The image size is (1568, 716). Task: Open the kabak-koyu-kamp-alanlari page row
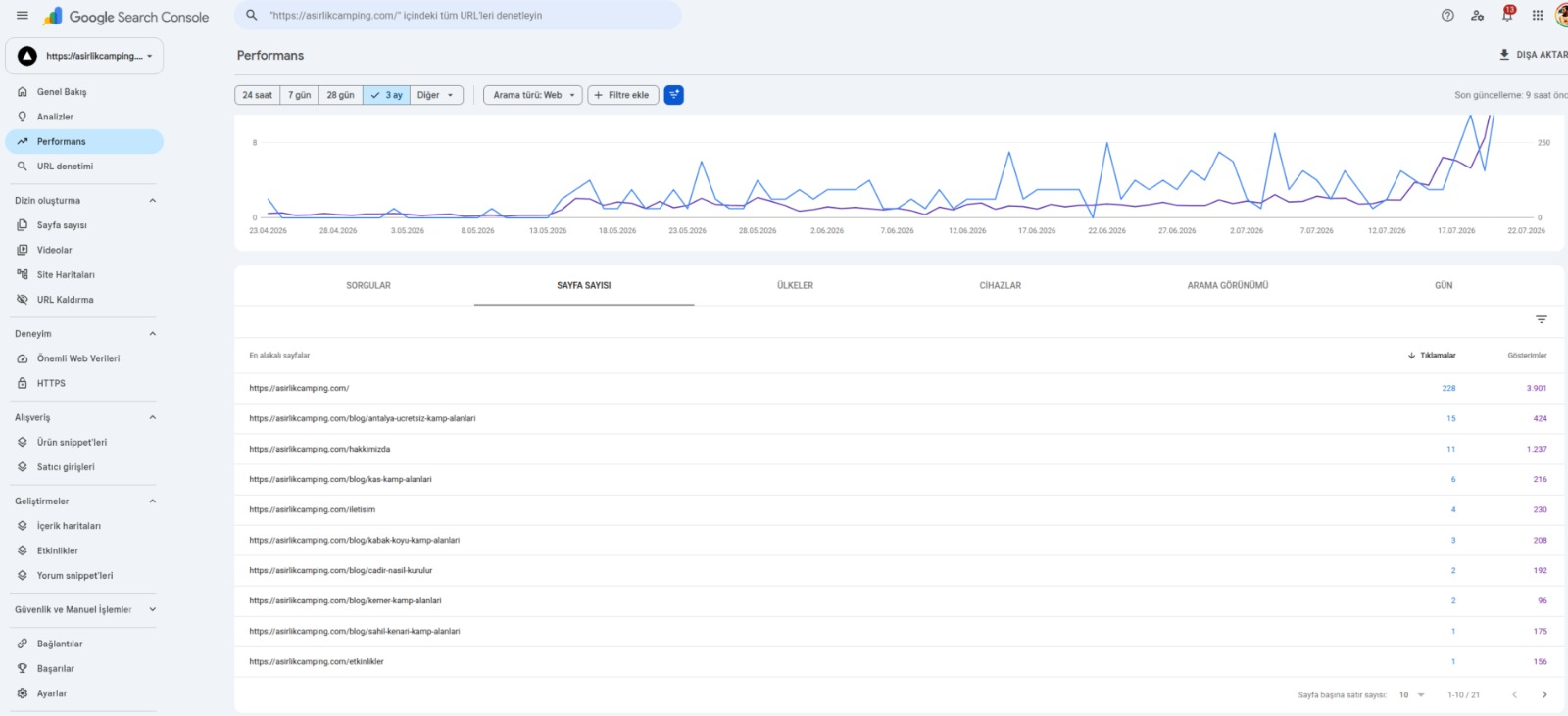point(899,541)
